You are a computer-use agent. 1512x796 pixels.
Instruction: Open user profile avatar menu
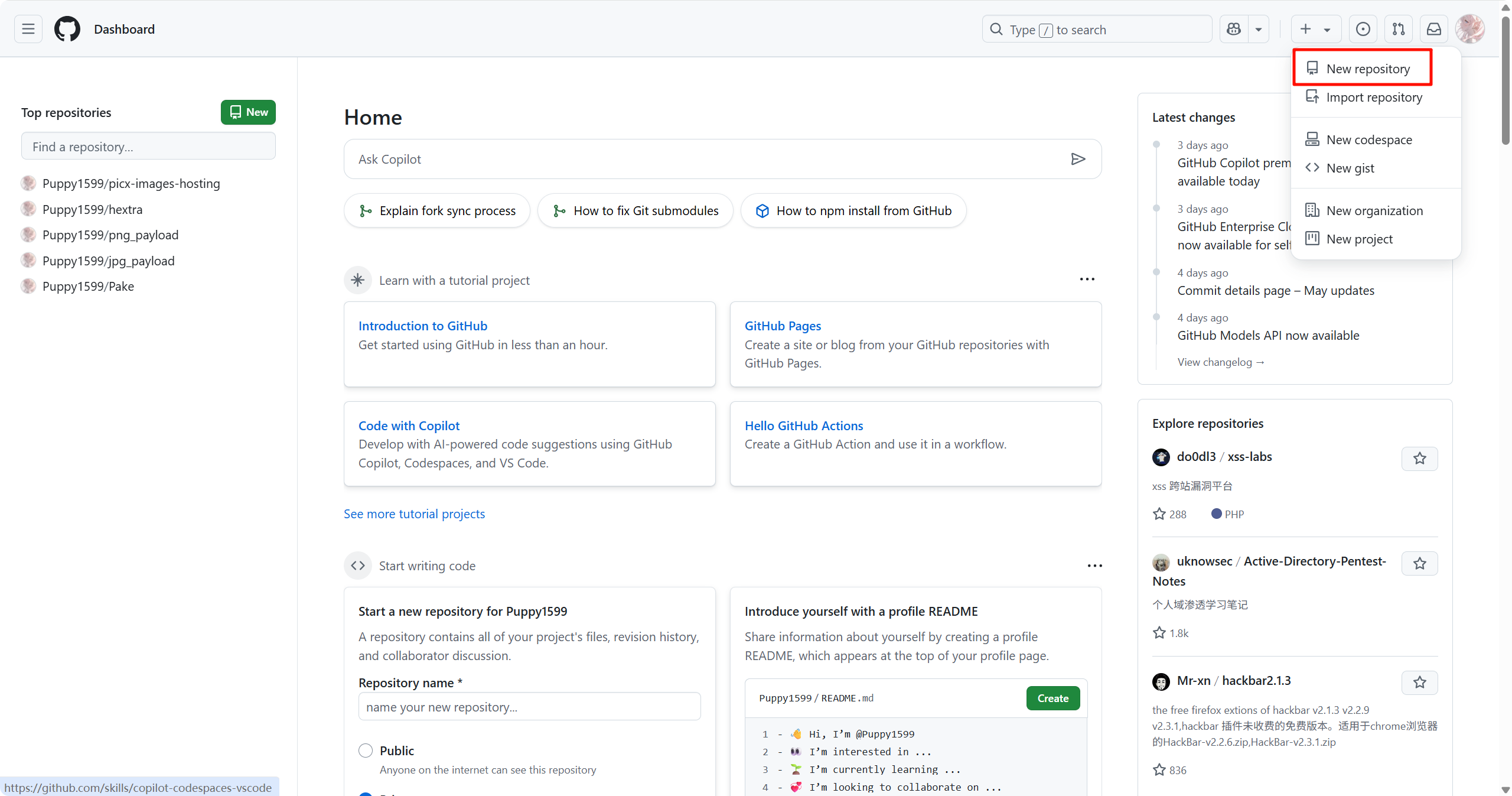coord(1470,29)
